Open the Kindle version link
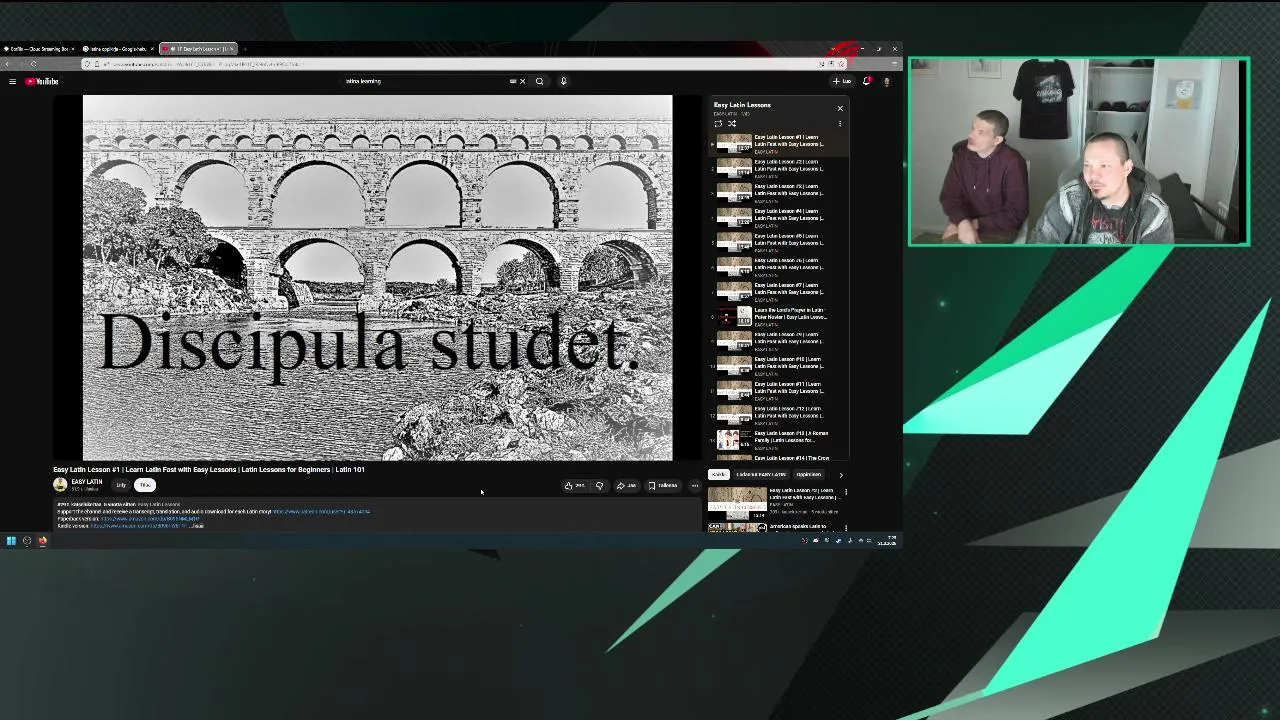 (x=138, y=525)
